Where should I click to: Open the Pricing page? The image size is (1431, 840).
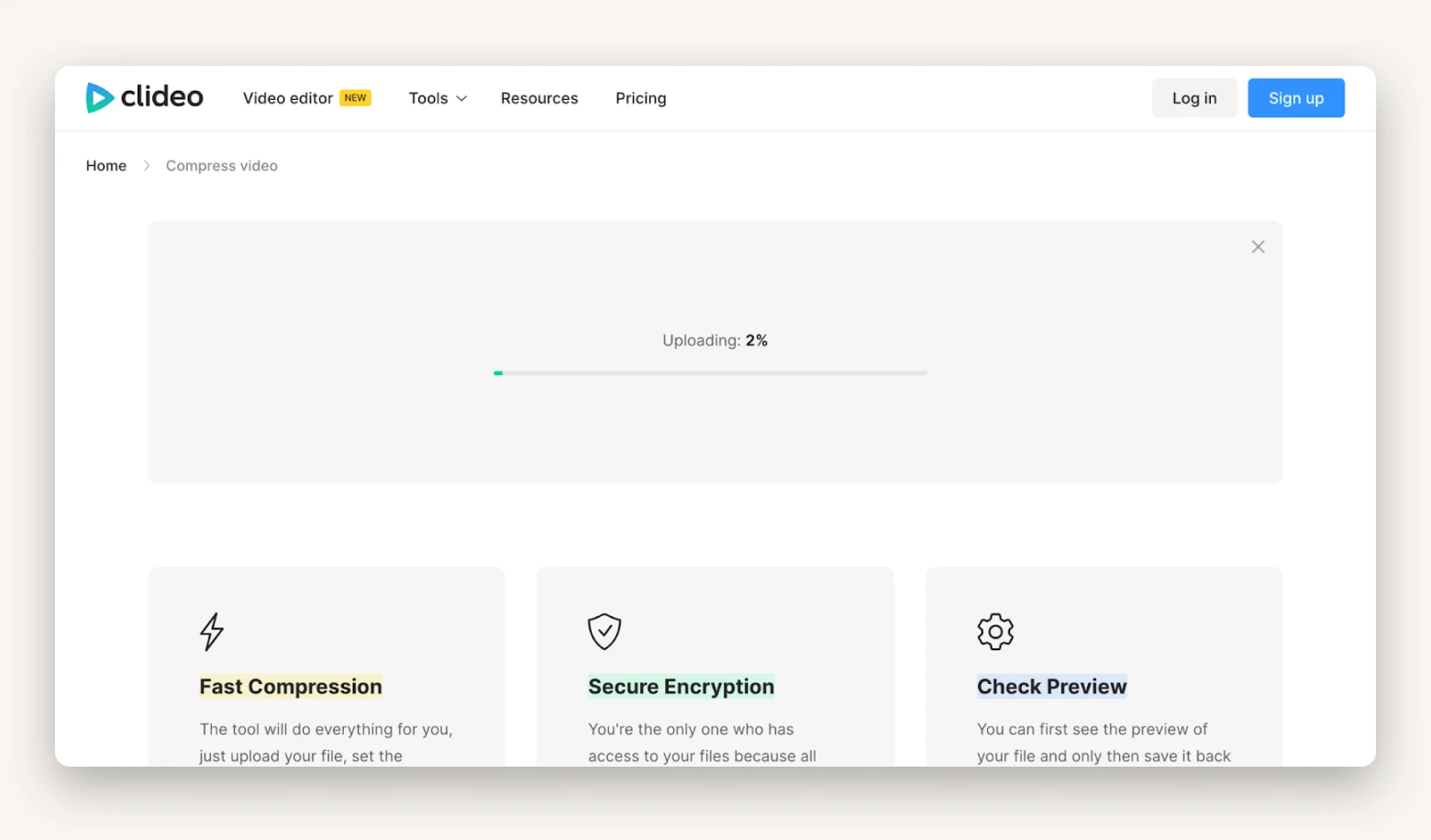click(640, 98)
